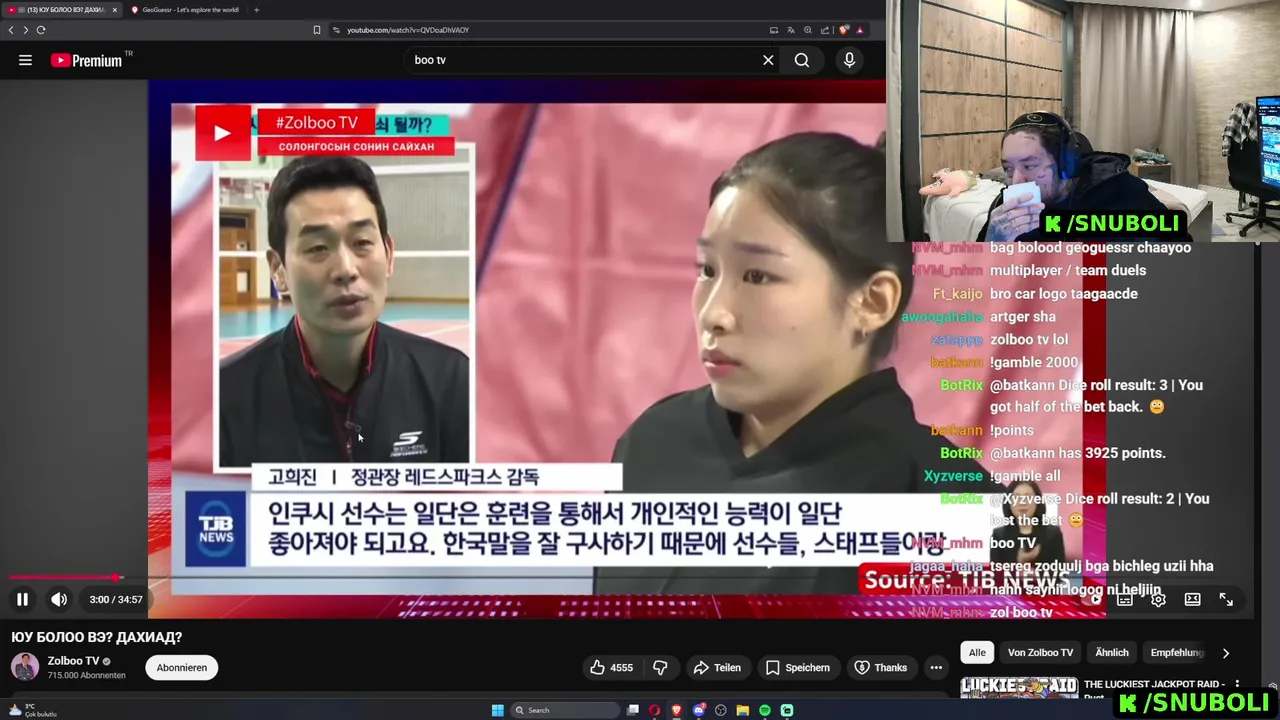The width and height of the screenshot is (1280, 720).
Task: Open Opera browser from the taskbar
Action: click(654, 710)
